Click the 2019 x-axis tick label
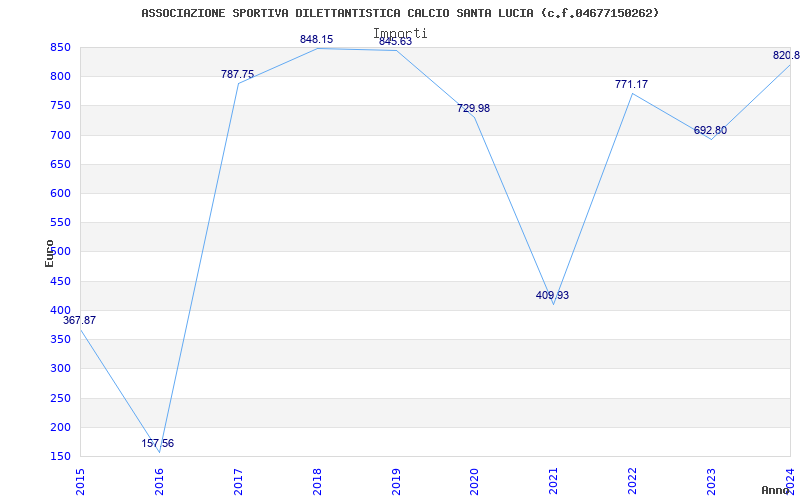 pos(396,482)
